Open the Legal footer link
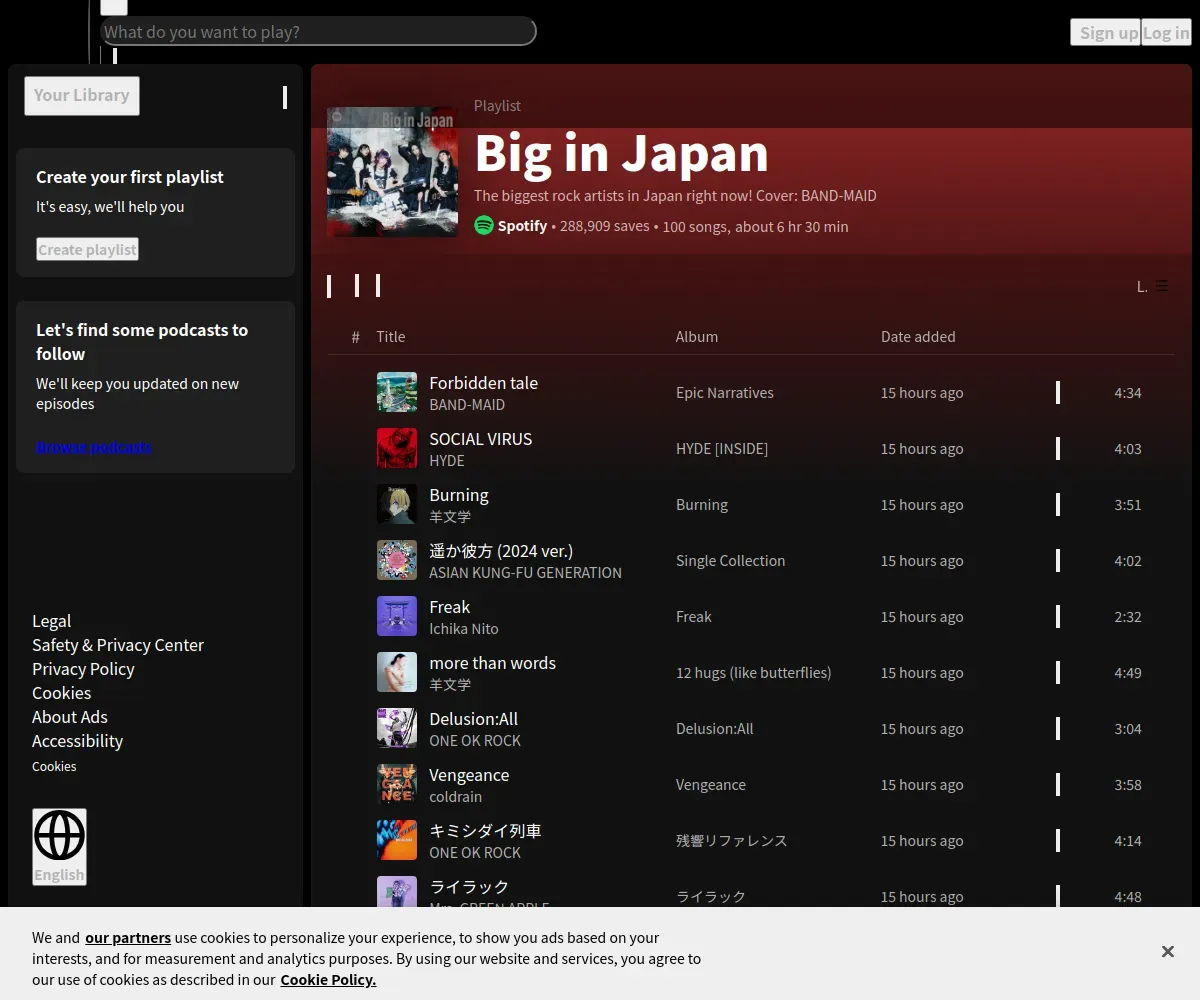The height and width of the screenshot is (1000, 1200). point(52,621)
